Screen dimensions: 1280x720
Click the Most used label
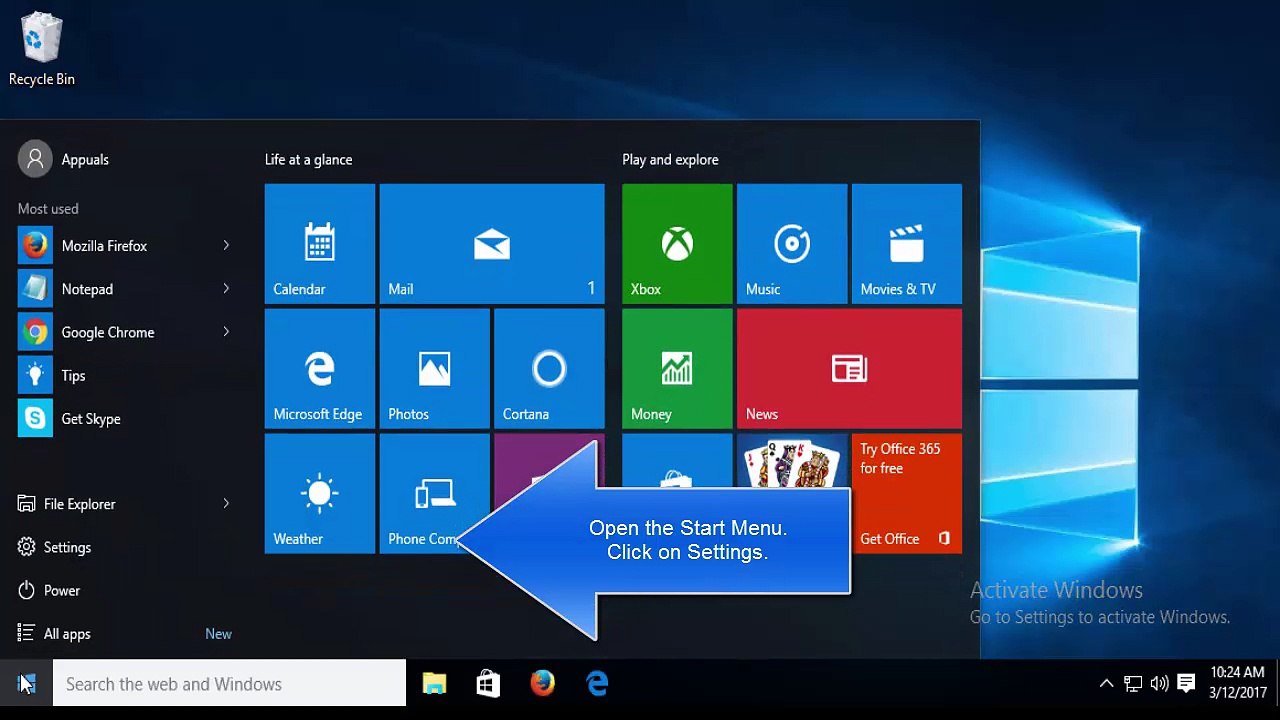click(48, 209)
